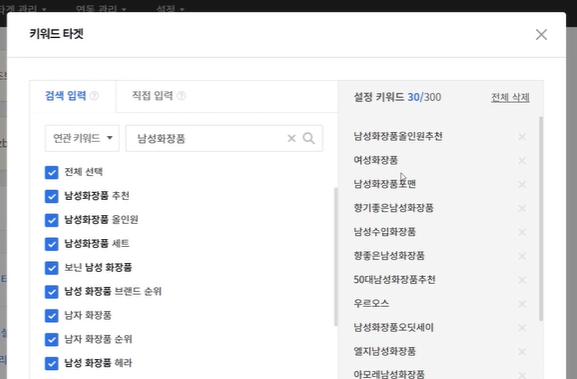The height and width of the screenshot is (379, 577).
Task: Open the 연관 키워드 dropdown
Action: coord(82,138)
